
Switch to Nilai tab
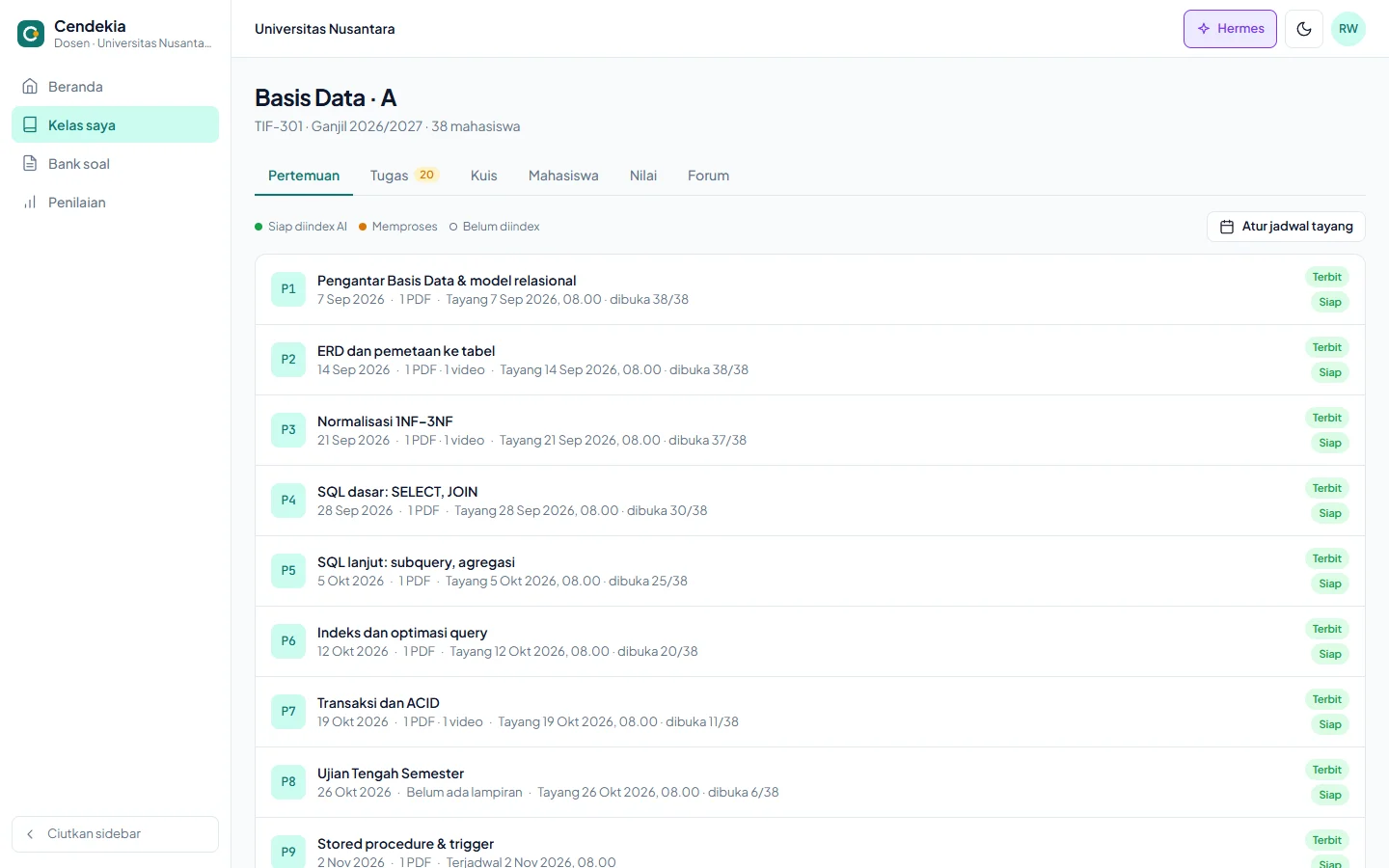click(x=643, y=176)
